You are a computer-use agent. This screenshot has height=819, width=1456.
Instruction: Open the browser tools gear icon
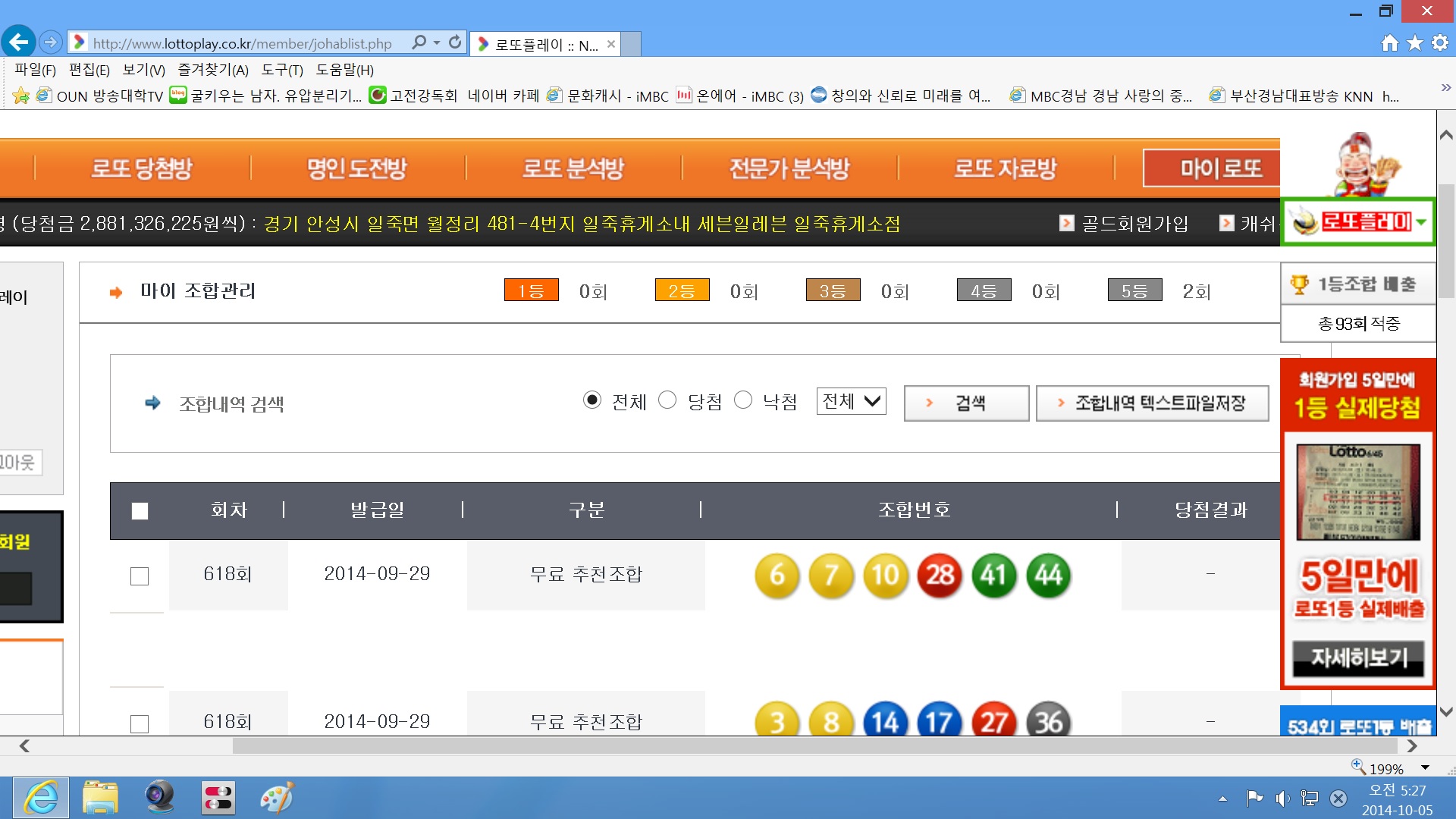point(1440,43)
